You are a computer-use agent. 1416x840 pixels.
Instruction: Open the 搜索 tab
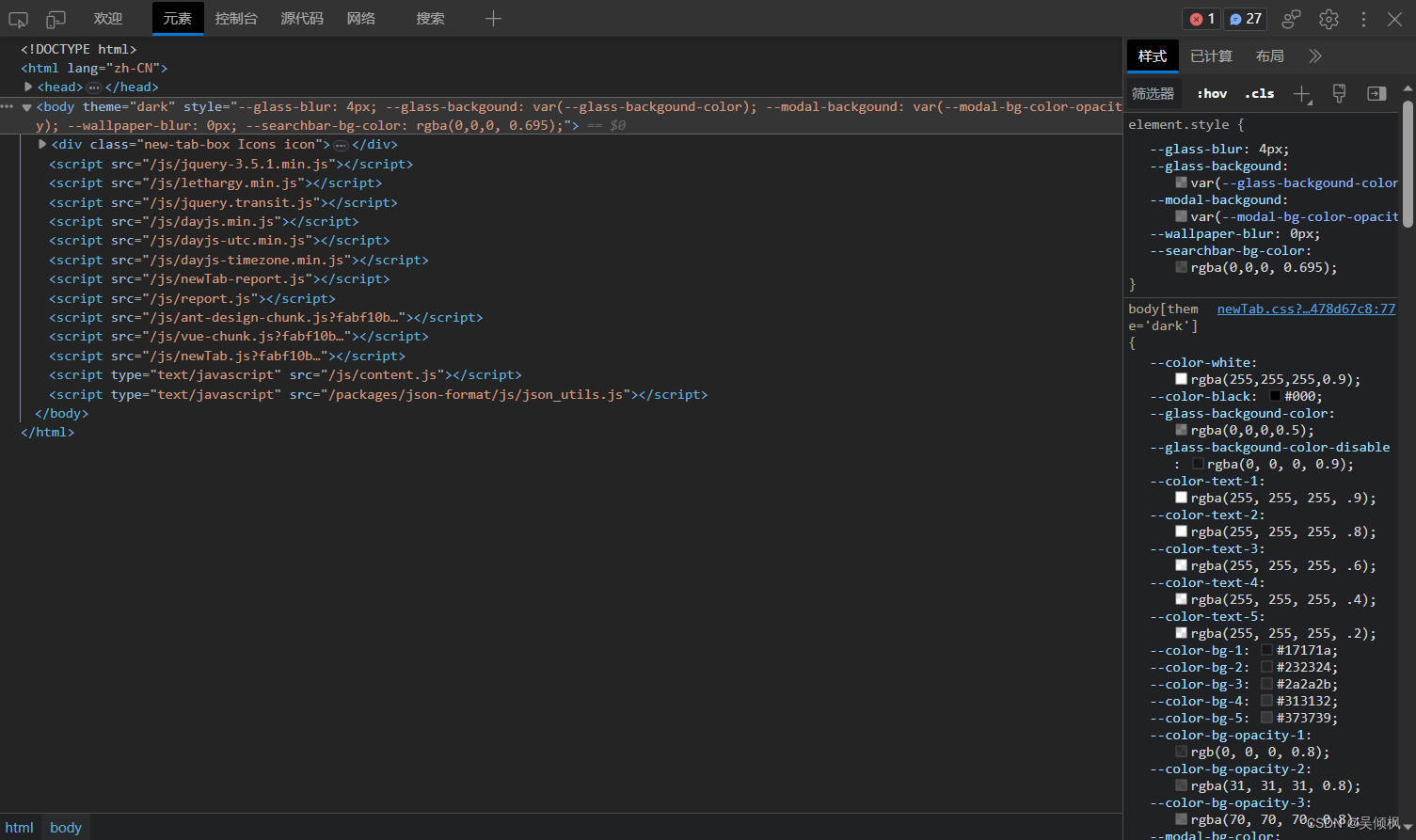tap(431, 19)
